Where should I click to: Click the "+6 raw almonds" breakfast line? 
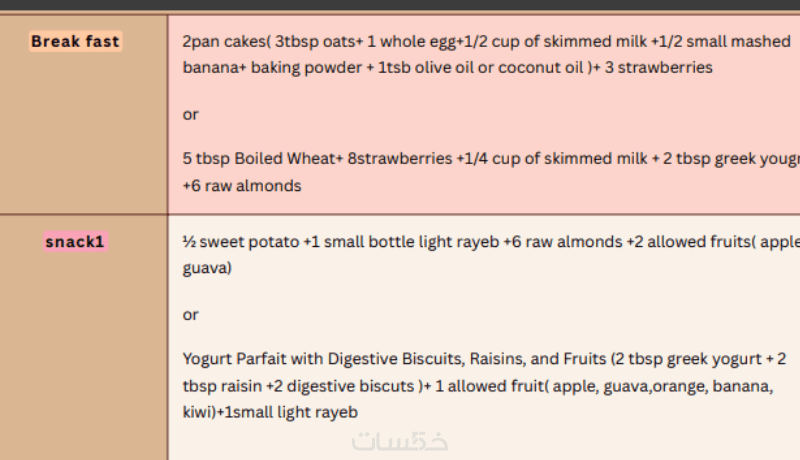coord(241,186)
